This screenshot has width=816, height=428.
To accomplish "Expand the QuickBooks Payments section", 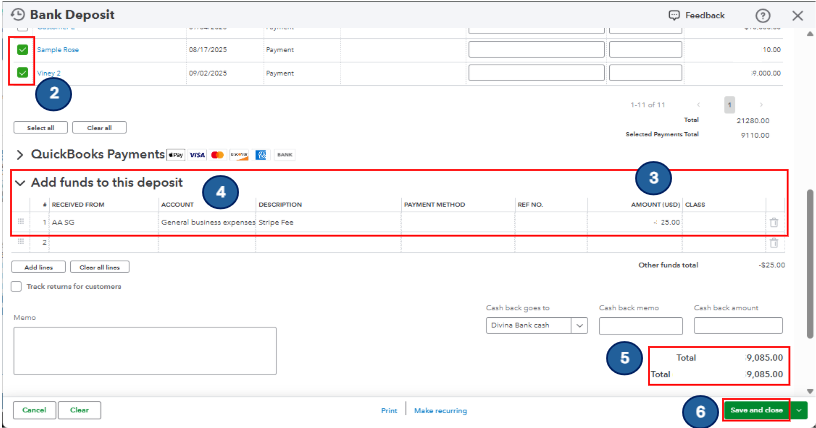I will click(x=20, y=155).
